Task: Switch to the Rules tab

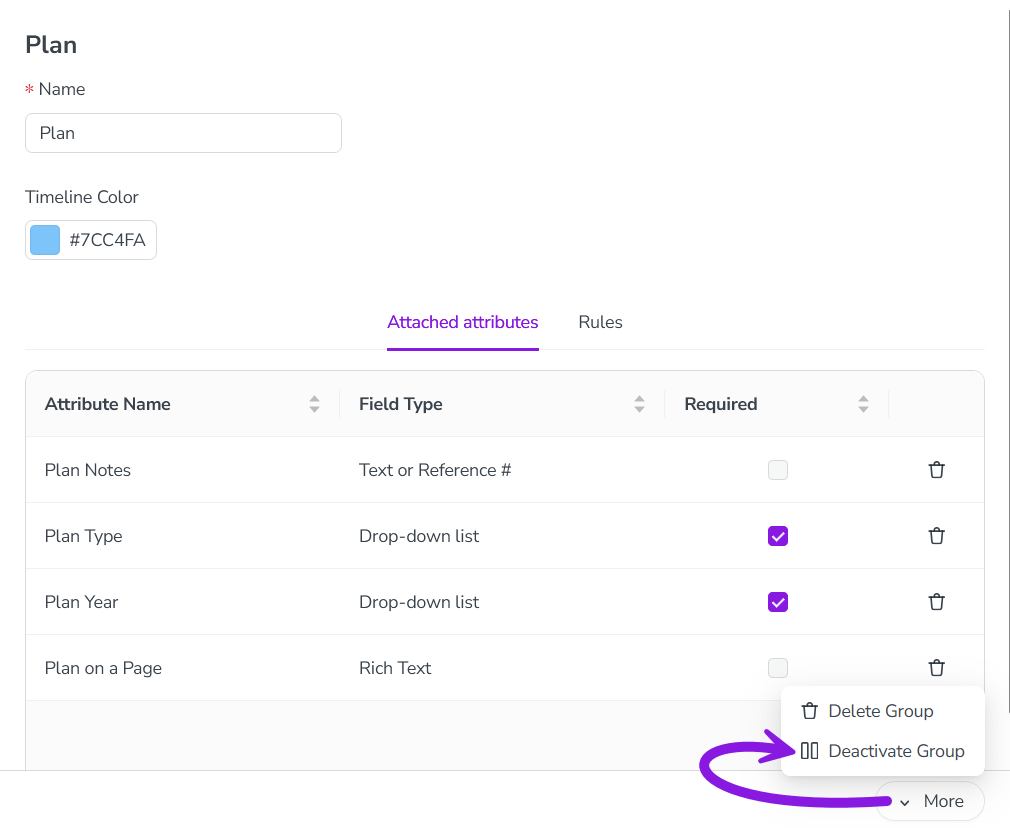Action: point(600,322)
